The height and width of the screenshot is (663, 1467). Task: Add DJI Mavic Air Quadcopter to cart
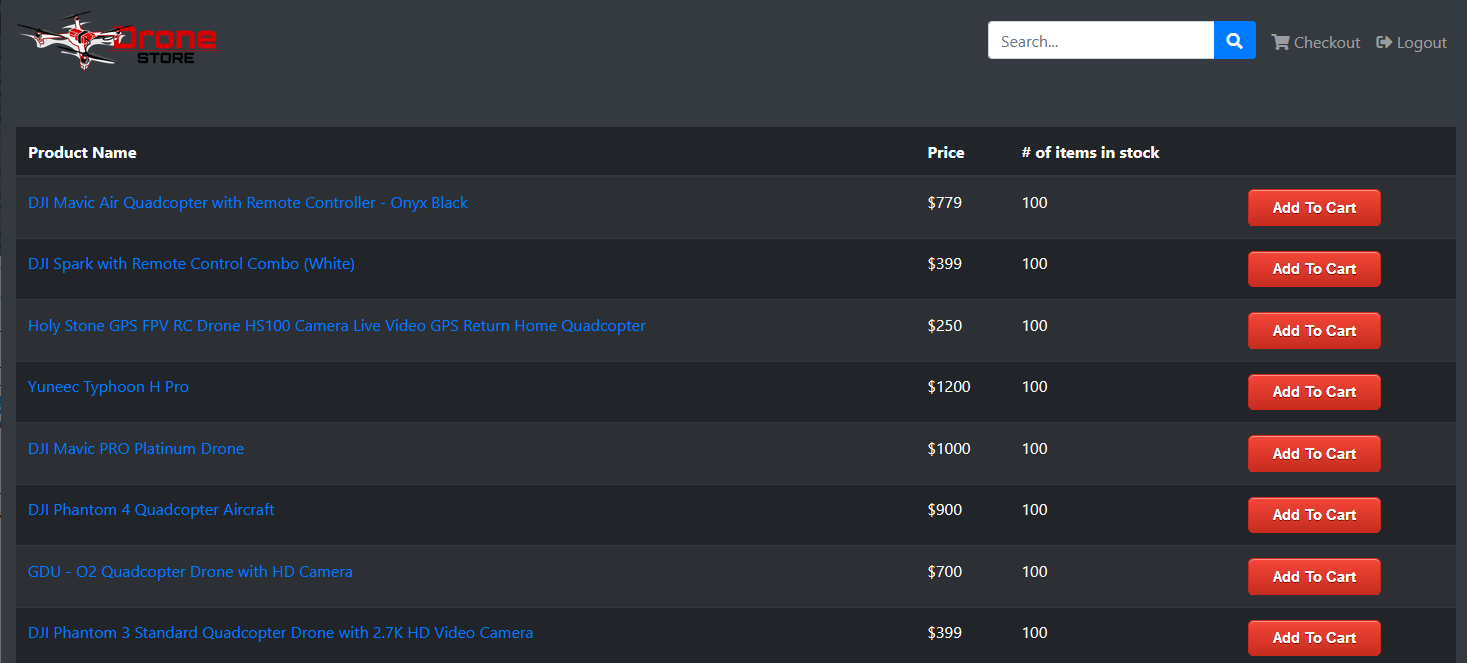click(1314, 208)
